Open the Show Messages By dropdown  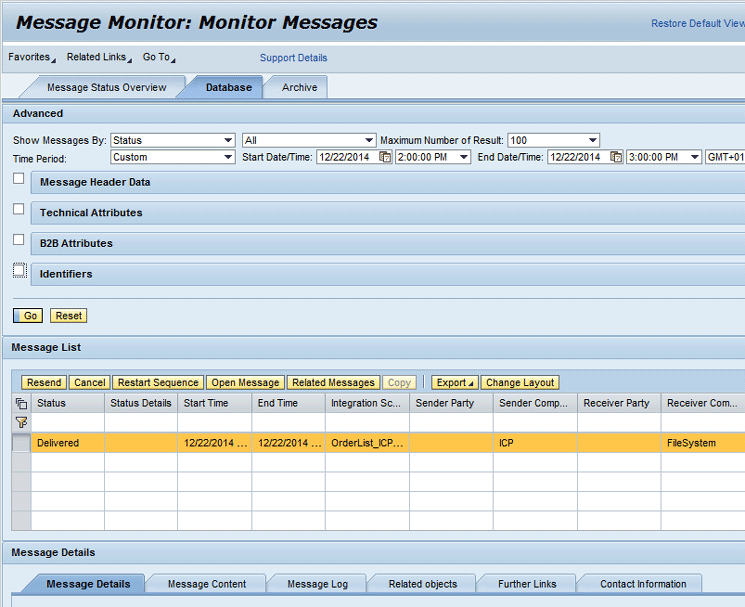[x=172, y=141]
